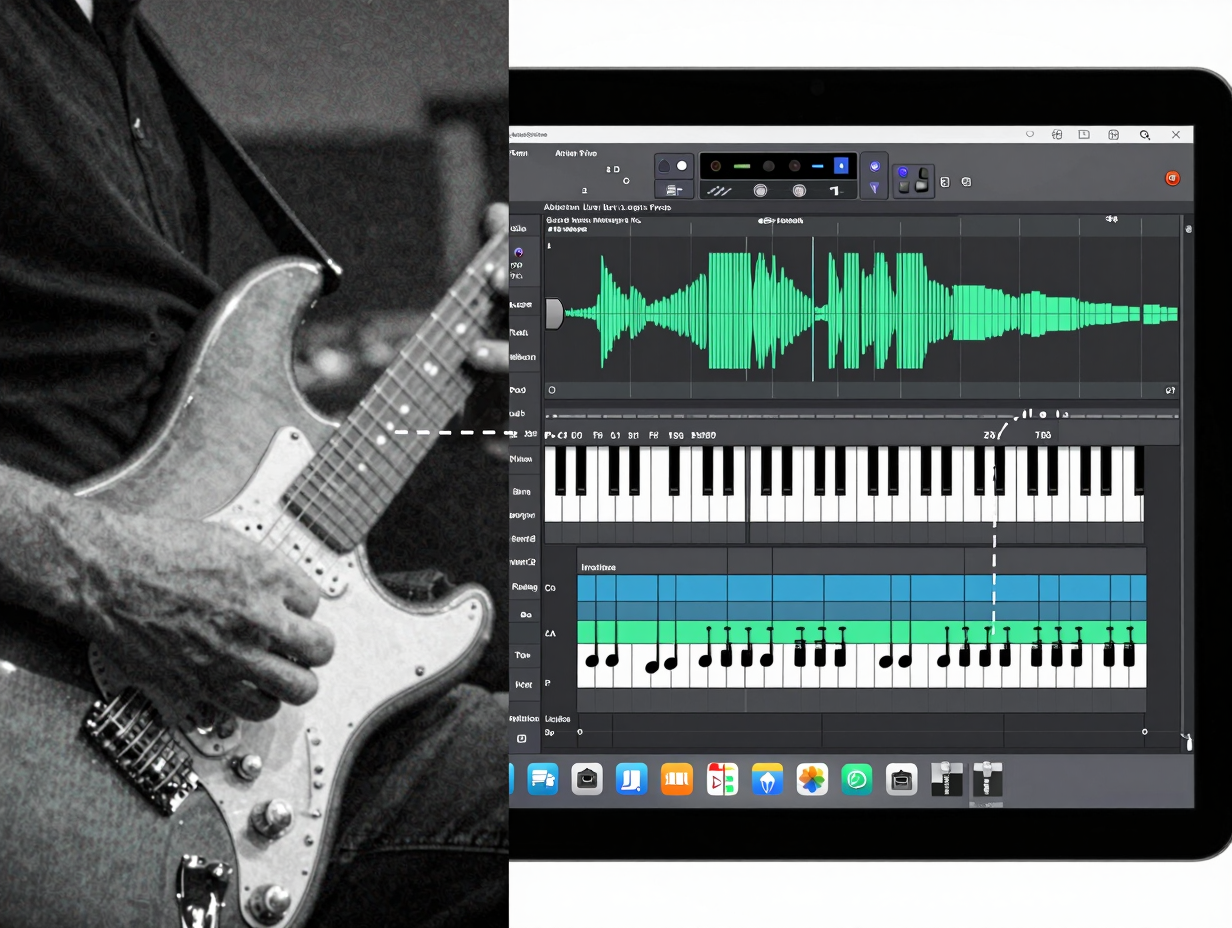Click the gray handle at waveform start

coord(553,313)
